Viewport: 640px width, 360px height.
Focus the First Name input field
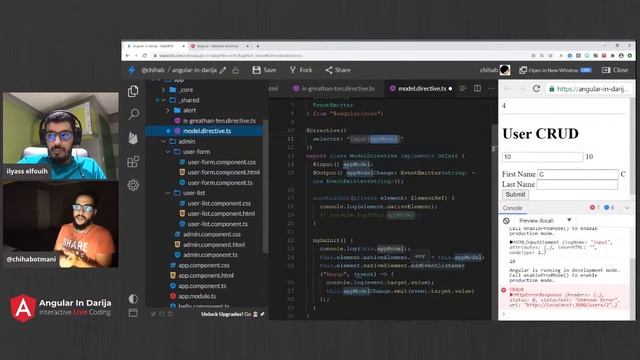[578, 174]
